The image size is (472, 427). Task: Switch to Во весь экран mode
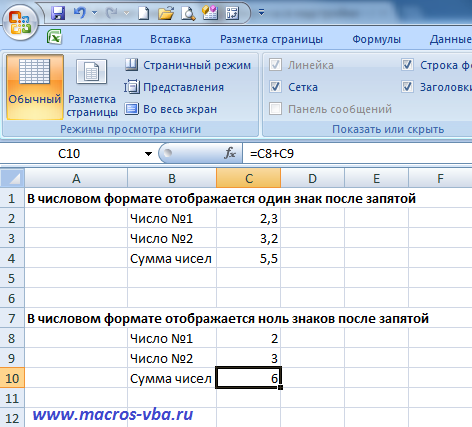point(171,109)
